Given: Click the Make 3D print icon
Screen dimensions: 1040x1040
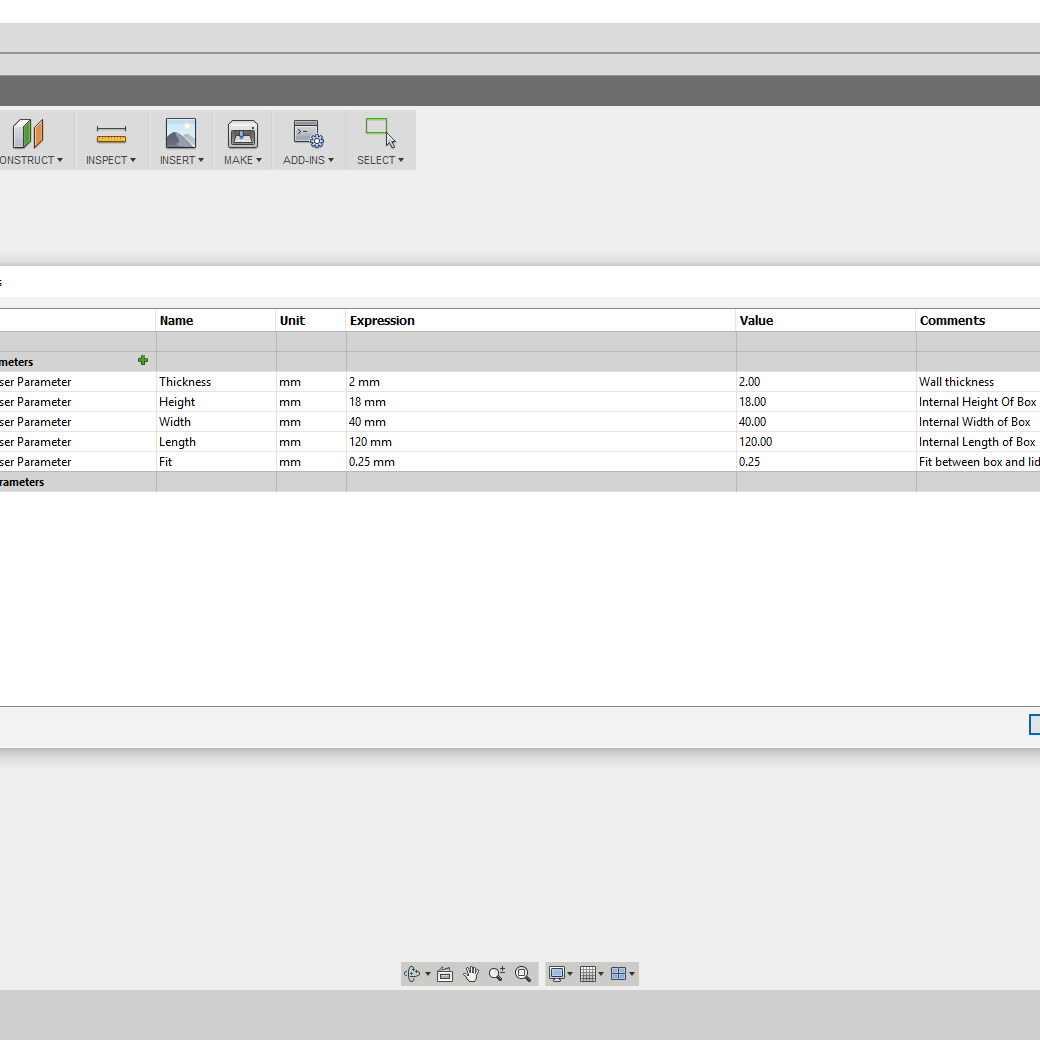Looking at the screenshot, I should pos(243,133).
